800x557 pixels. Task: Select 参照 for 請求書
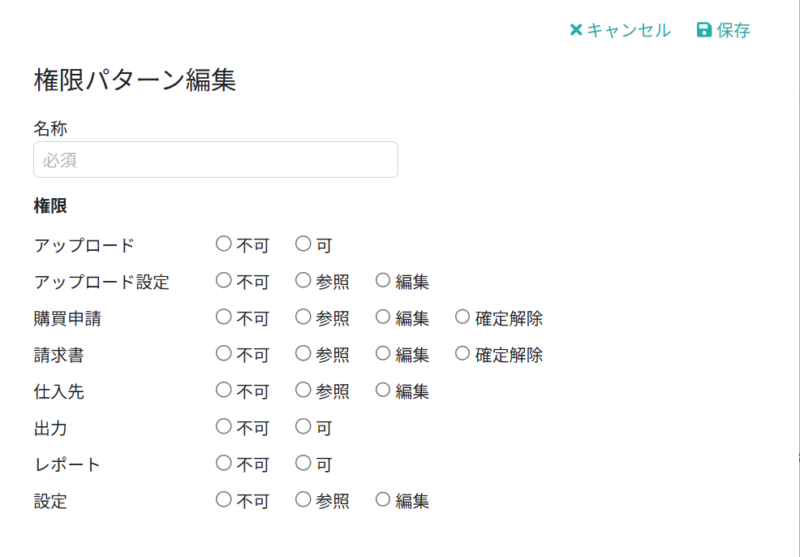pyautogui.click(x=303, y=353)
